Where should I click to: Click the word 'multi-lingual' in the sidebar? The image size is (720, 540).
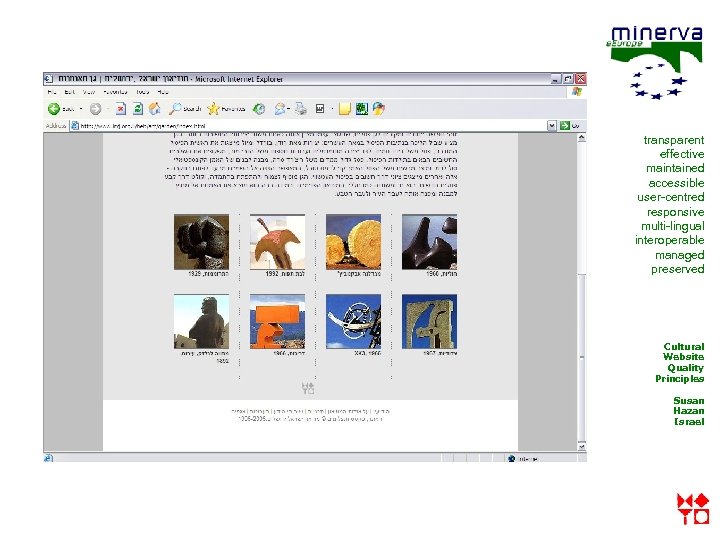[673, 226]
